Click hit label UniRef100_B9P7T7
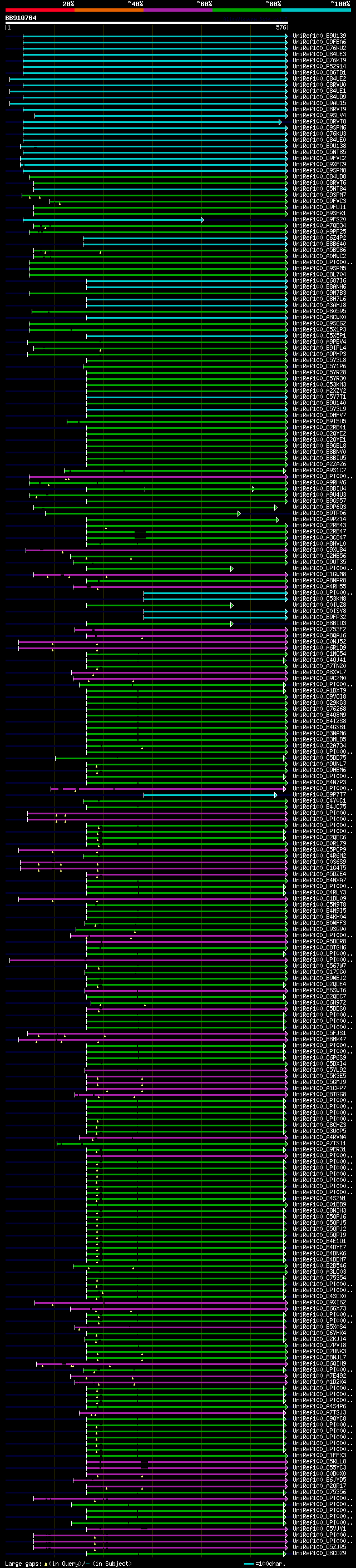 (319, 794)
